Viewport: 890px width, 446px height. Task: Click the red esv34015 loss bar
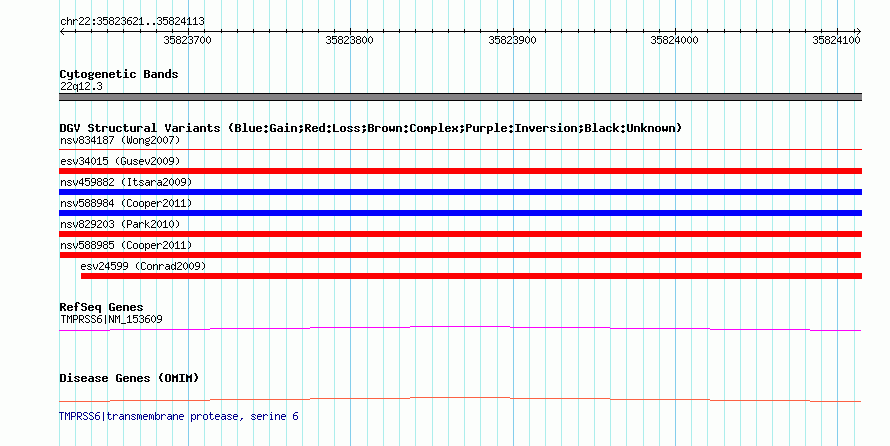tap(460, 171)
